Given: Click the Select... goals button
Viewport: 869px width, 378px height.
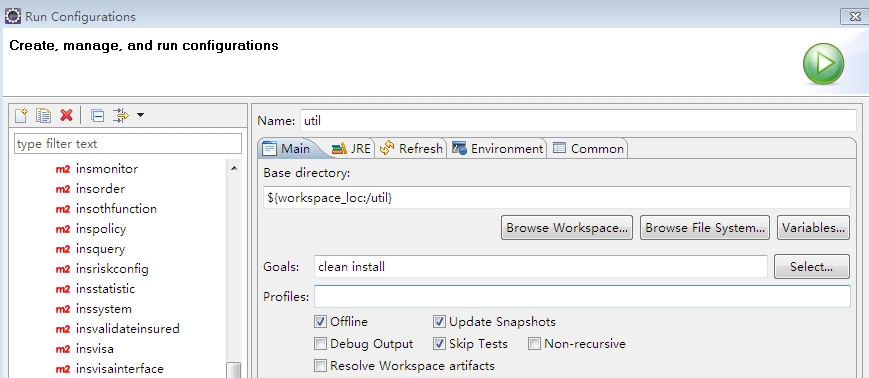Looking at the screenshot, I should [811, 267].
